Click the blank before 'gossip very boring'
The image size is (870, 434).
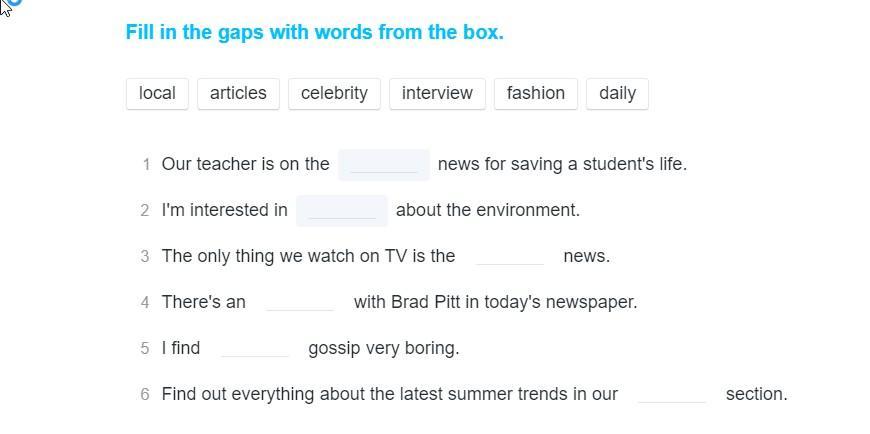[x=254, y=348]
